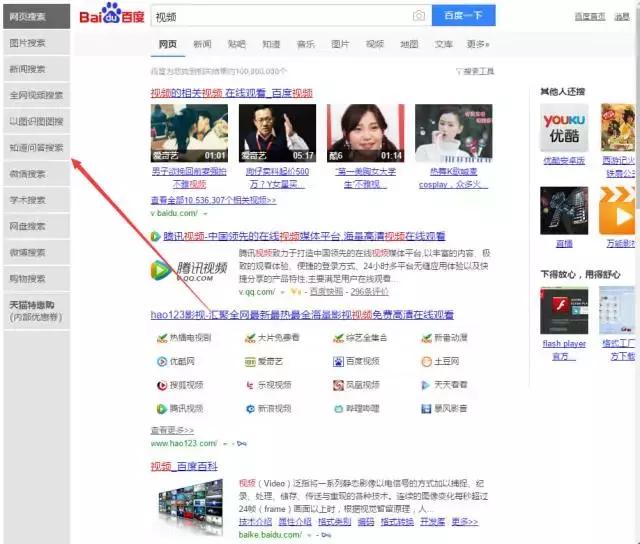Open hao123影视 result title

click(302, 314)
